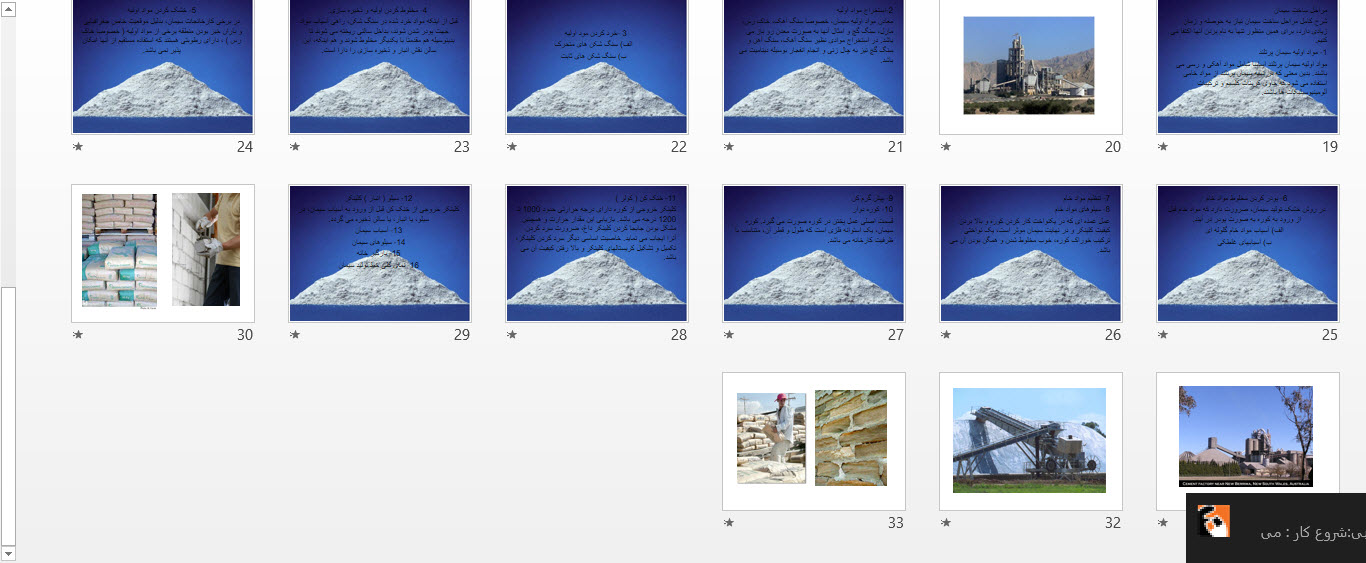1366x563 pixels.
Task: Select slide 33 worker and stone wall thumbnail
Action: pyautogui.click(x=814, y=441)
